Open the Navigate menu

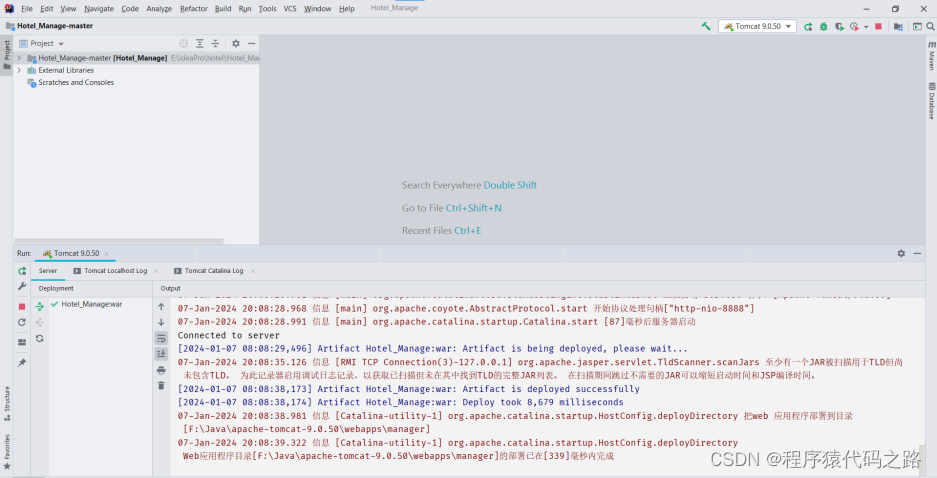(99, 8)
